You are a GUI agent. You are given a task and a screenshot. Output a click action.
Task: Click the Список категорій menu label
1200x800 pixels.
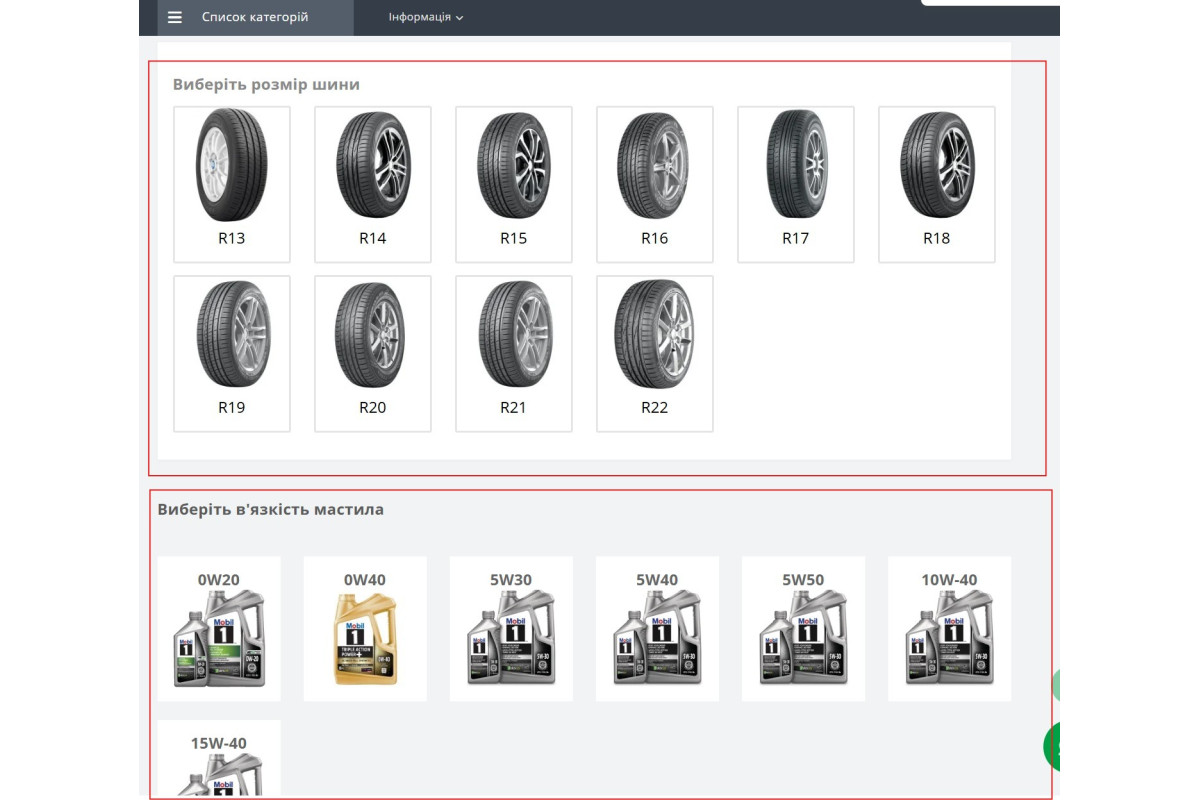pos(255,17)
